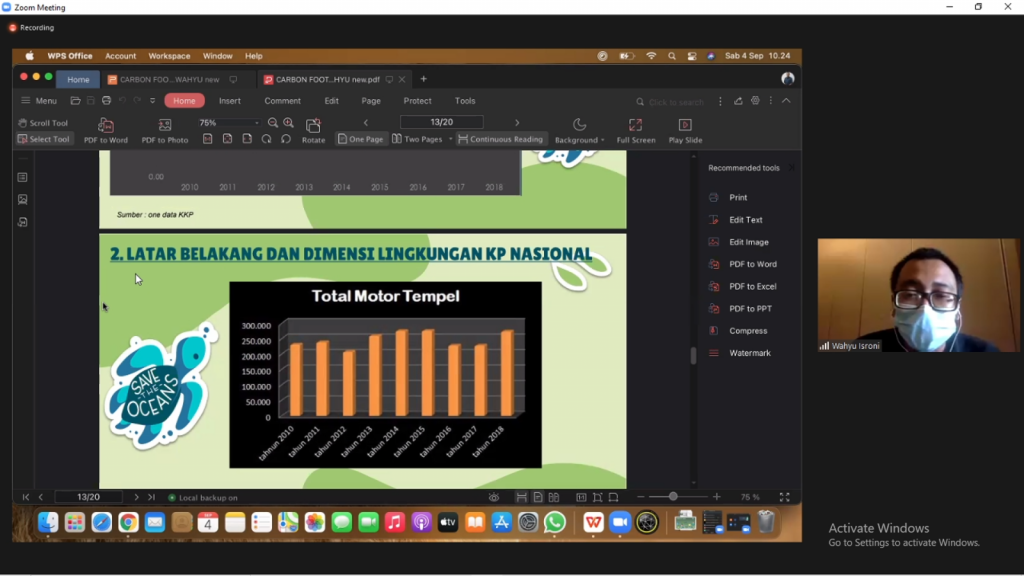Enter Full Screen view mode
1024x576 pixels.
click(x=635, y=126)
